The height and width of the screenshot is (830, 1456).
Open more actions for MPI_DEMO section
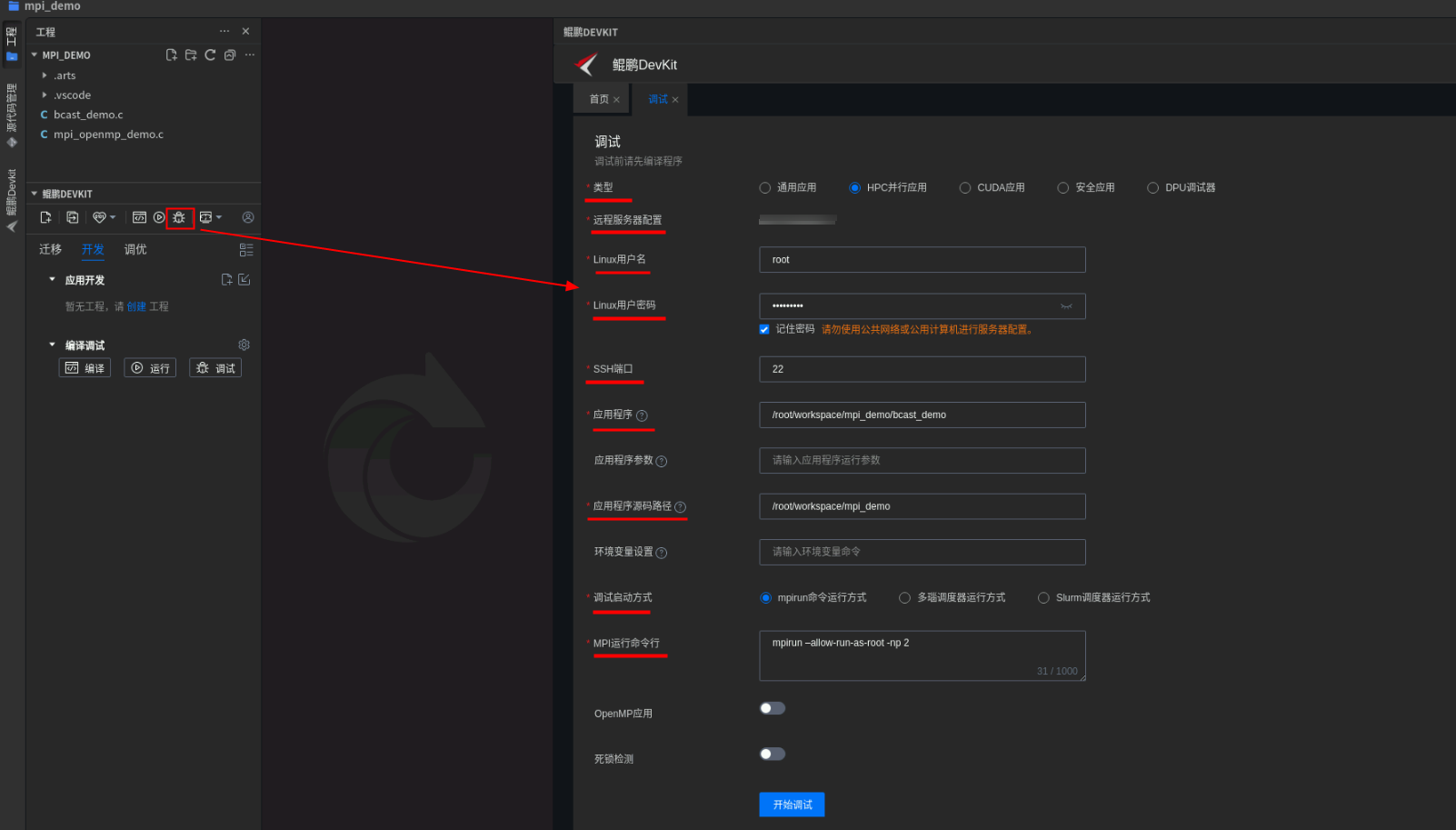pyautogui.click(x=250, y=55)
